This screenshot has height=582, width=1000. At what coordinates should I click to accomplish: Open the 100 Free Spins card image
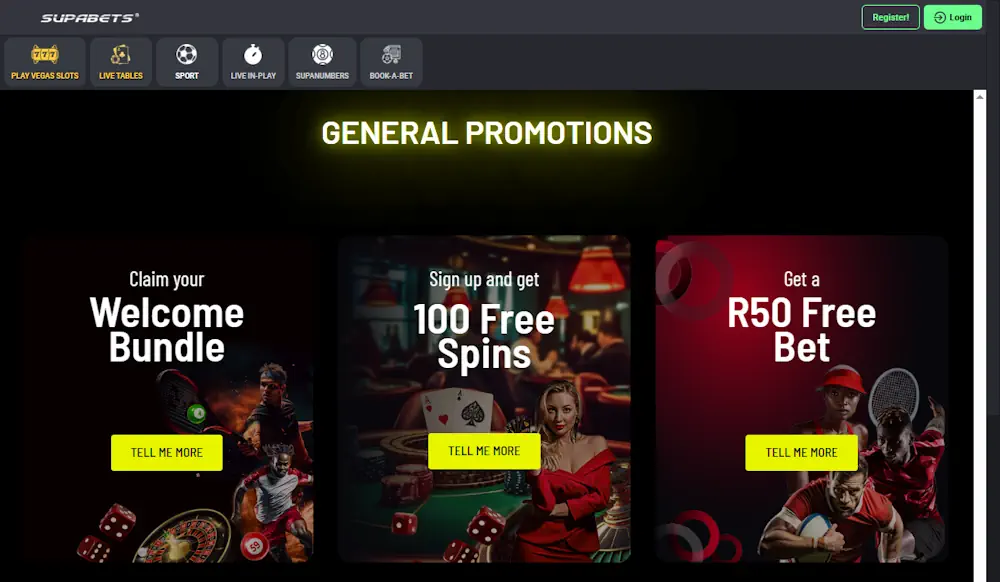[485, 399]
